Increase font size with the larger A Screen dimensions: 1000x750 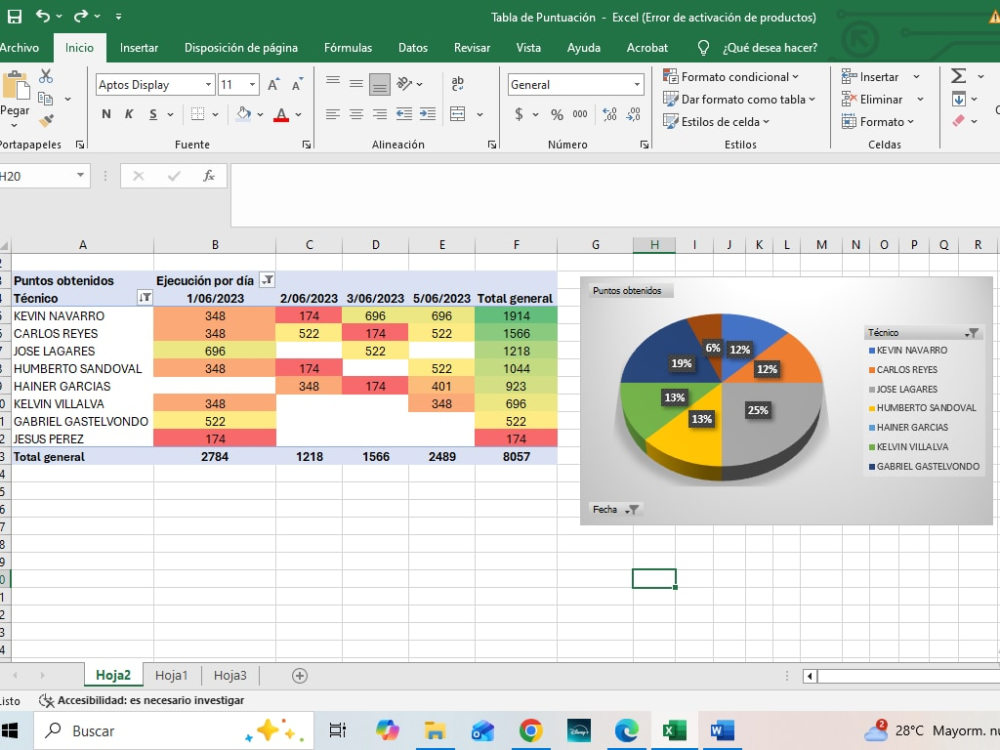pyautogui.click(x=273, y=85)
